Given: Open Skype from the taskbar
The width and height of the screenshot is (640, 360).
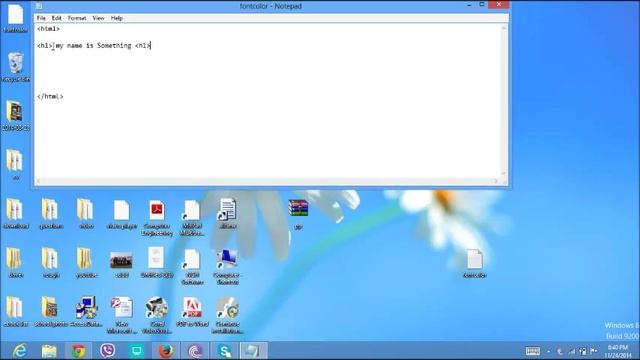Looking at the screenshot, I should click(224, 351).
